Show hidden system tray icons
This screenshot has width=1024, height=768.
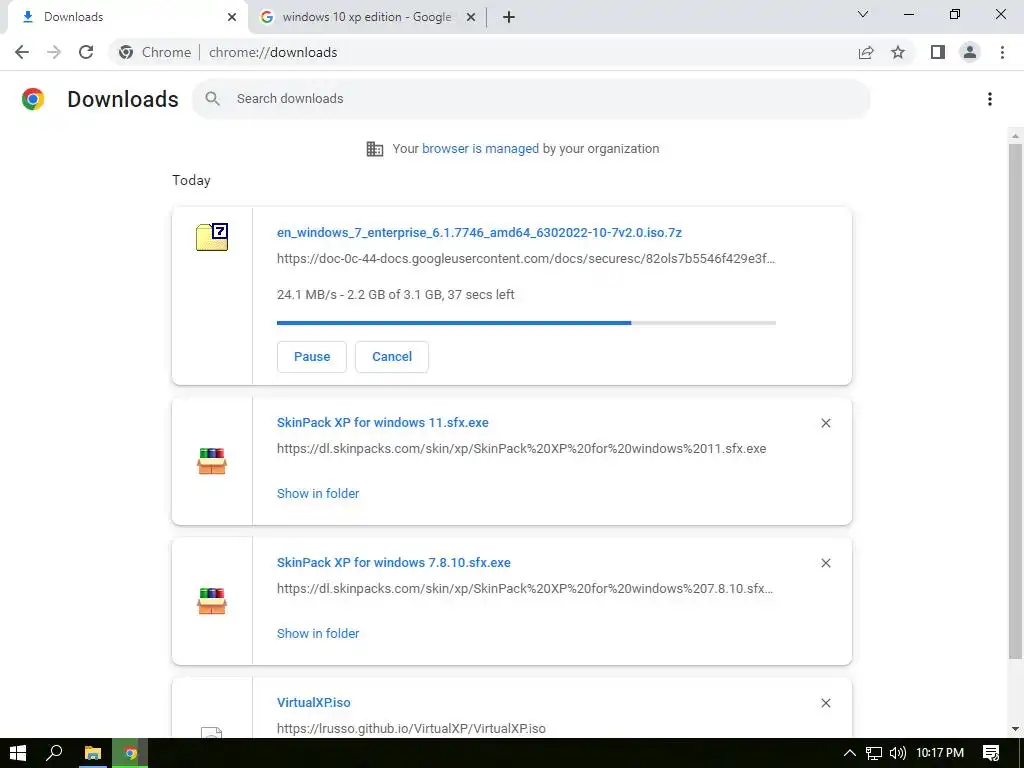(850, 753)
